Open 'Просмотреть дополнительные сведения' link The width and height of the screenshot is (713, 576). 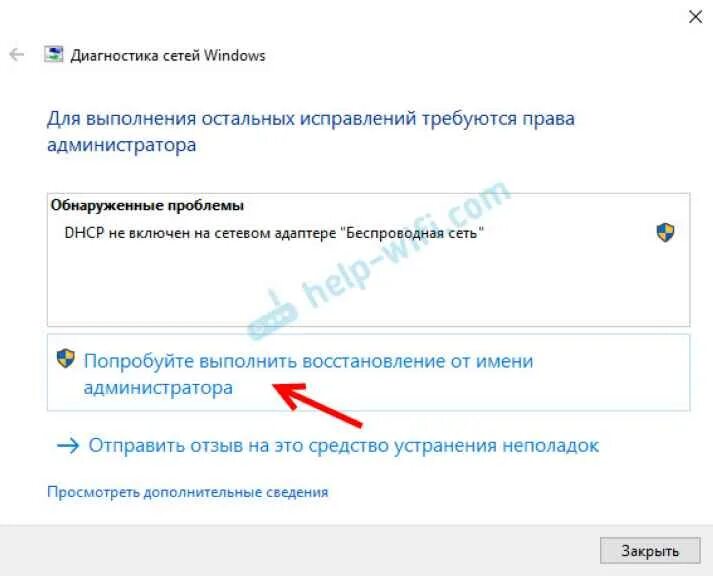point(187,492)
